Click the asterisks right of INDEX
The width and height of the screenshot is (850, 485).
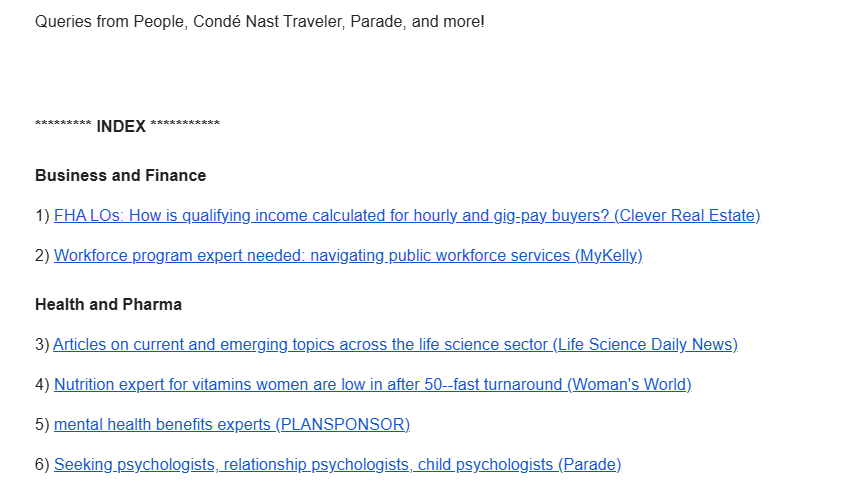(185, 124)
